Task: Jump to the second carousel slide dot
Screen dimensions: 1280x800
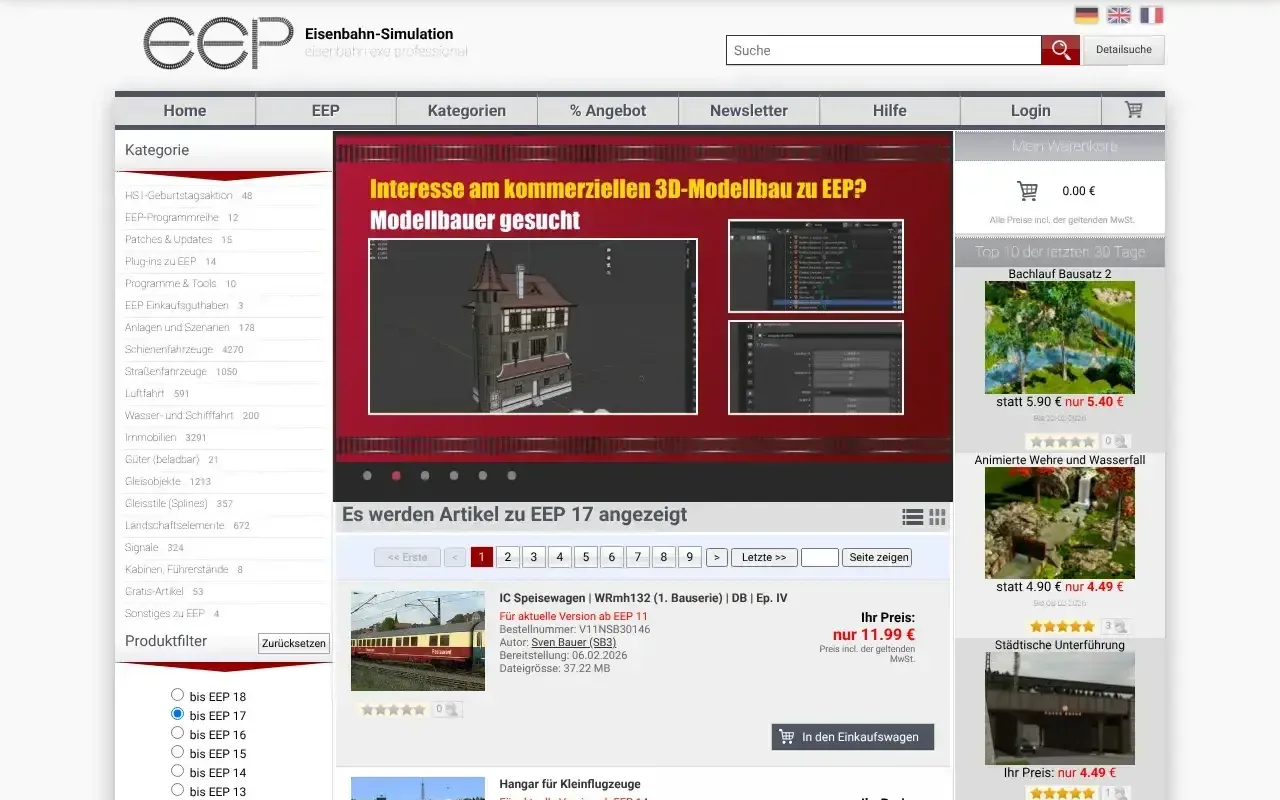Action: tap(395, 476)
